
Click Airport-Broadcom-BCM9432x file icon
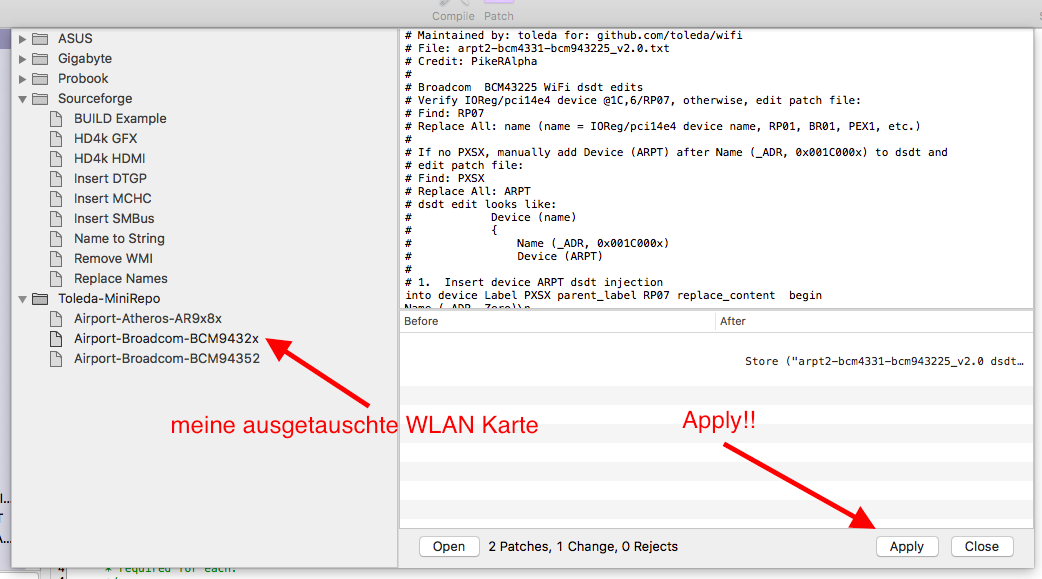[56, 338]
